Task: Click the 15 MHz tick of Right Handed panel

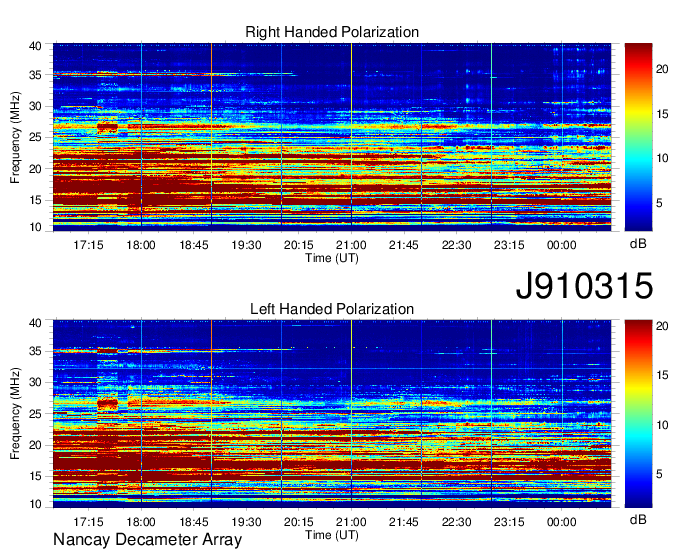Action: (35, 200)
